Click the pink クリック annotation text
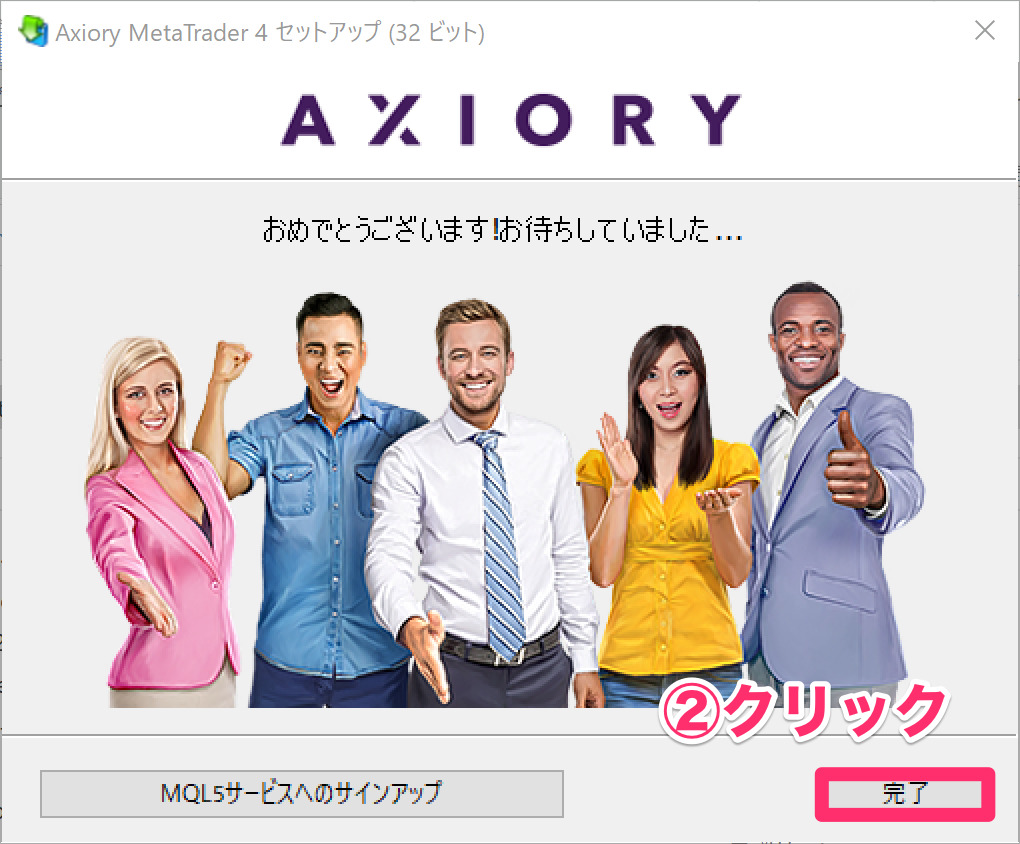 pos(835,710)
